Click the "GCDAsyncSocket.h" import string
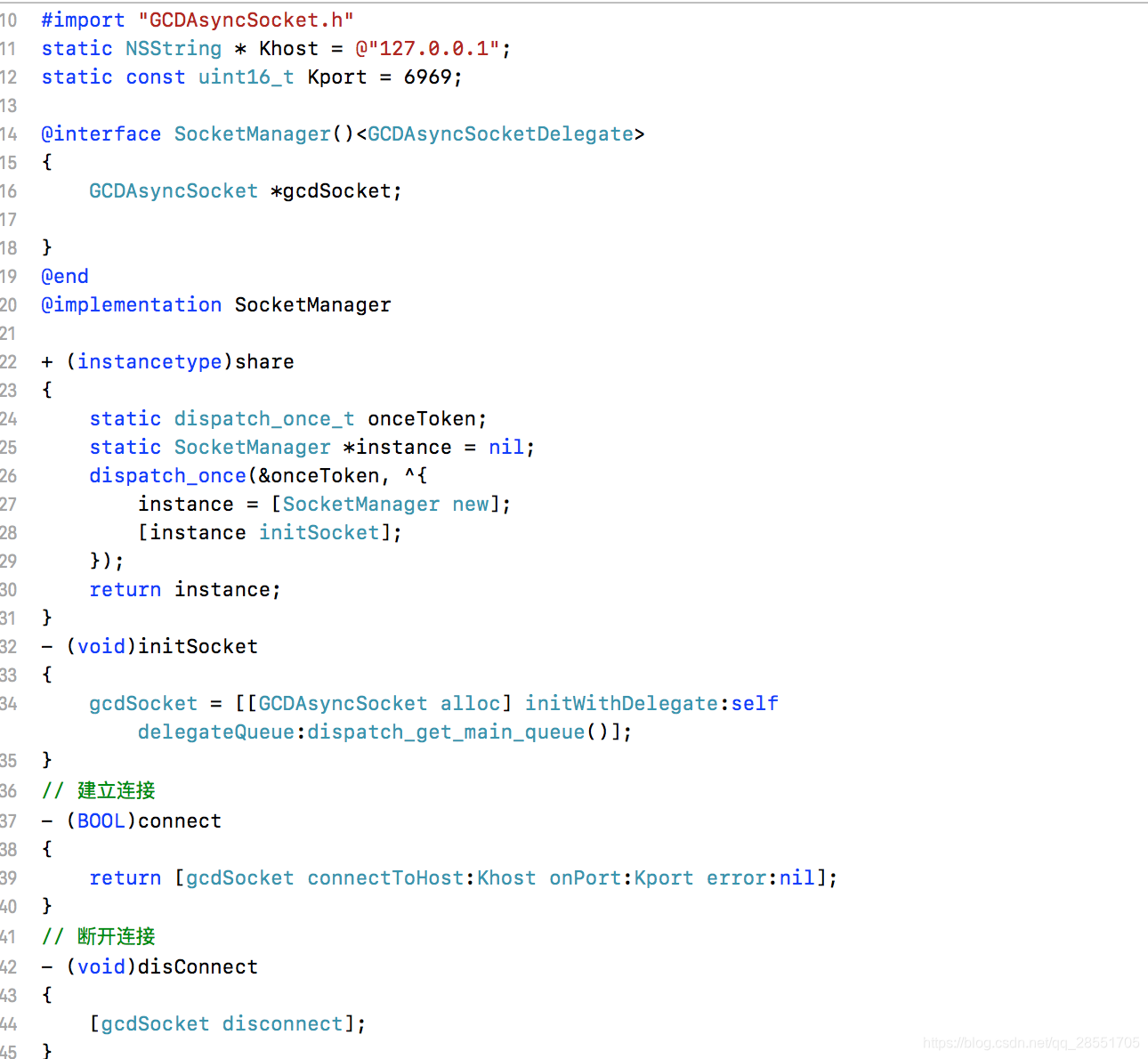 point(246,20)
